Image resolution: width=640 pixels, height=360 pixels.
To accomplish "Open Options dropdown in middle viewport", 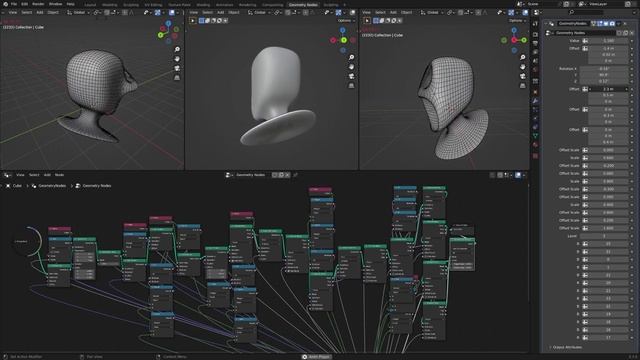I will [x=346, y=20].
